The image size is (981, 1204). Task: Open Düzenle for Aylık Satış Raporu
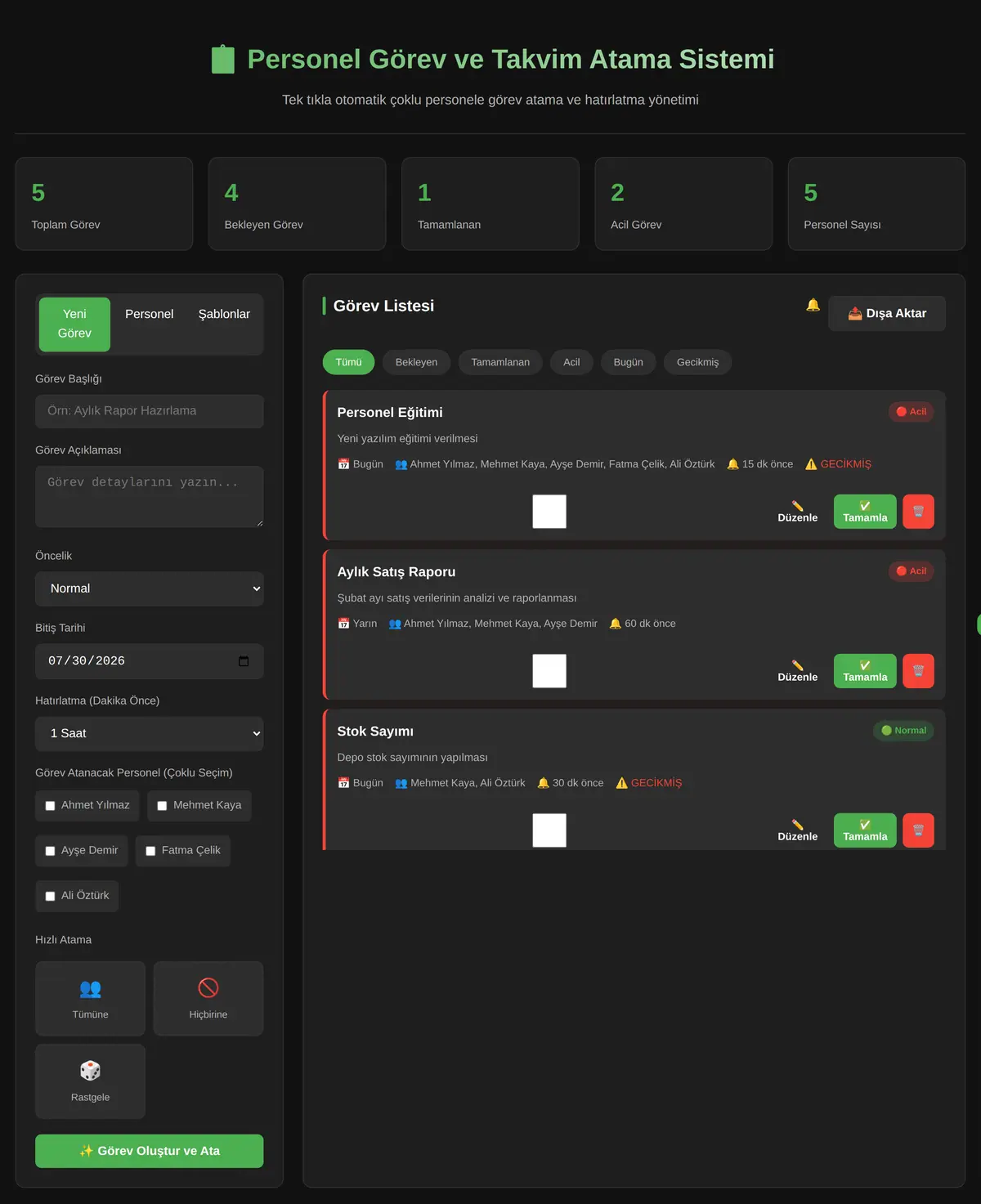[797, 671]
